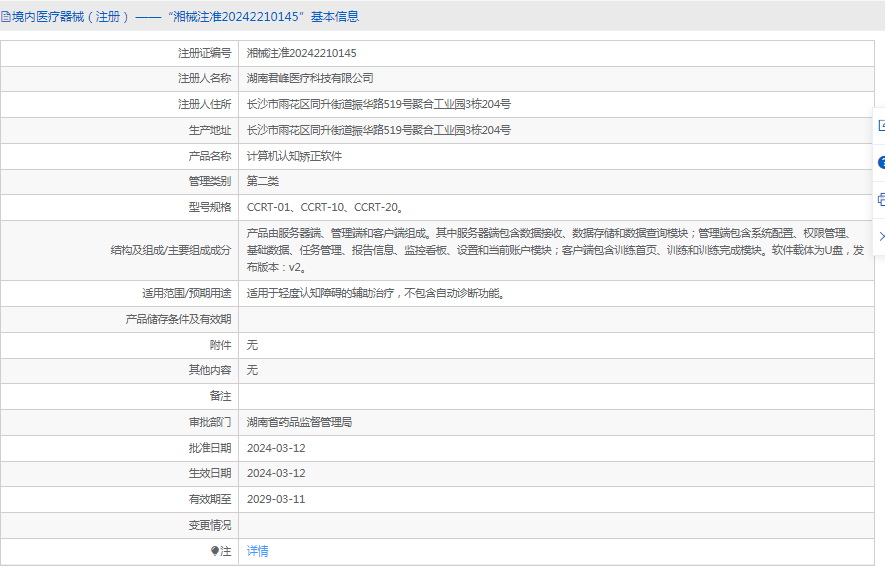Click the intended use text 适用于轻度认知障碍的辅助治疗
The width and height of the screenshot is (885, 575).
tap(376, 293)
